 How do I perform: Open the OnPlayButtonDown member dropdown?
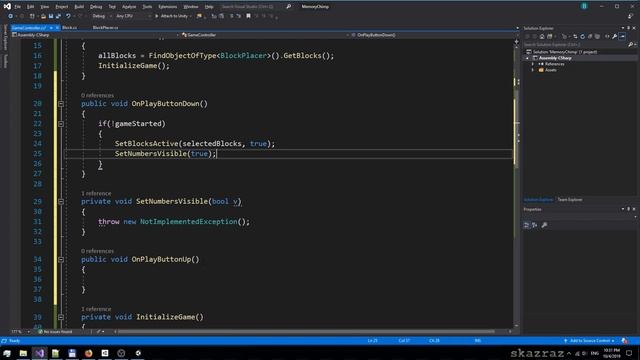[x=433, y=35]
